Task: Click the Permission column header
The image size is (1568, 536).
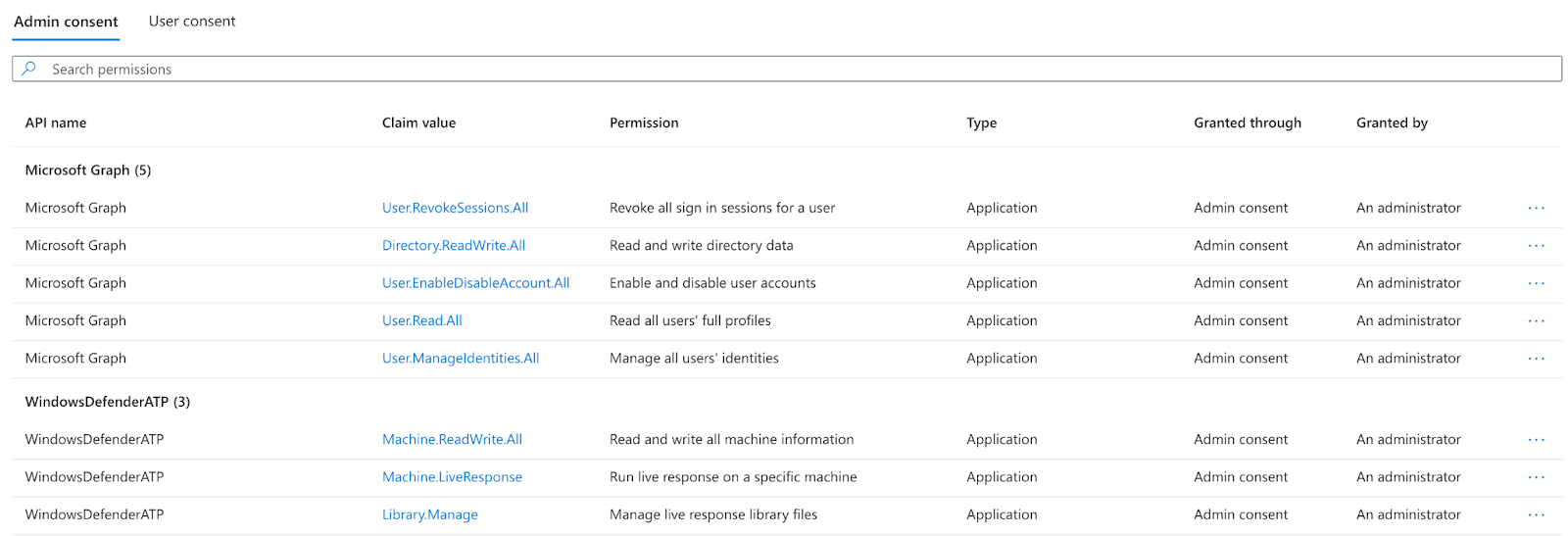Action: [x=644, y=122]
